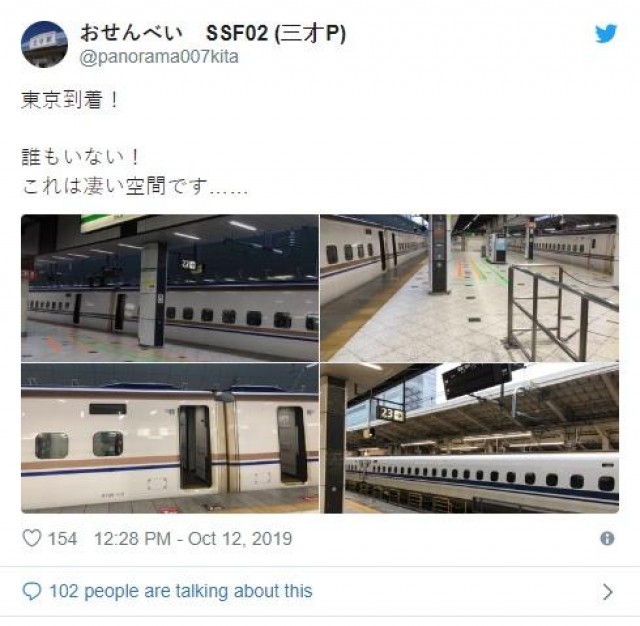Open the author's profile avatar

point(44,44)
